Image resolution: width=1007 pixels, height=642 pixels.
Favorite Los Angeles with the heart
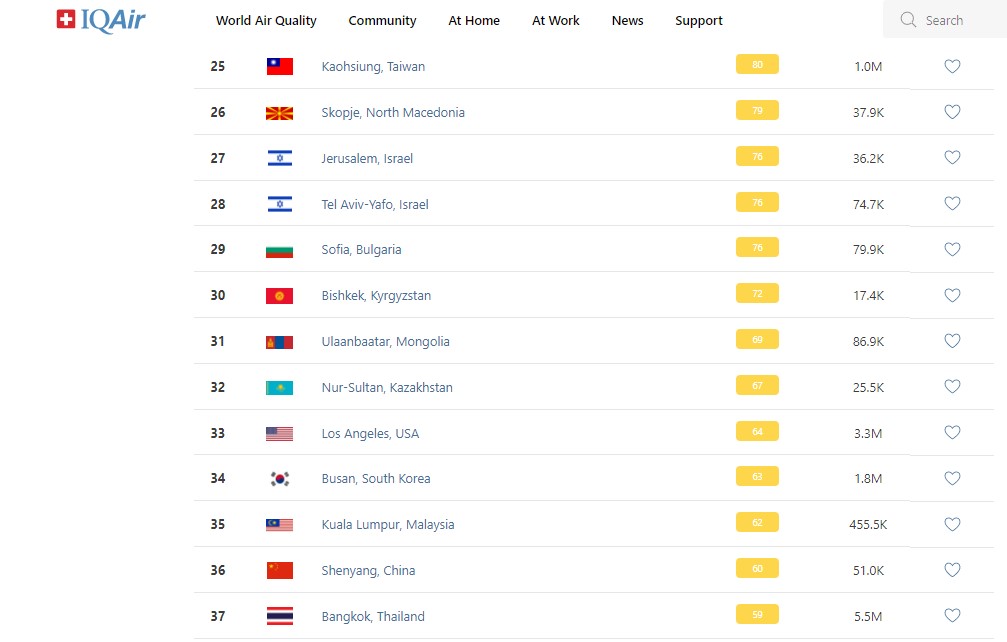(952, 433)
